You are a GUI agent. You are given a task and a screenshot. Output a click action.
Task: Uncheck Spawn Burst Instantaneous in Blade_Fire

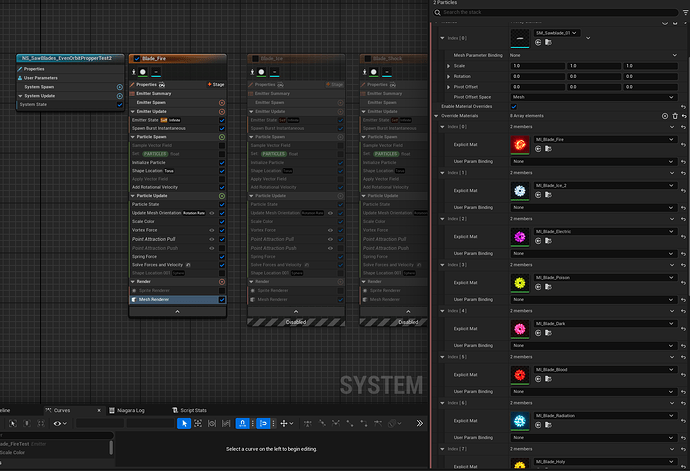222,129
